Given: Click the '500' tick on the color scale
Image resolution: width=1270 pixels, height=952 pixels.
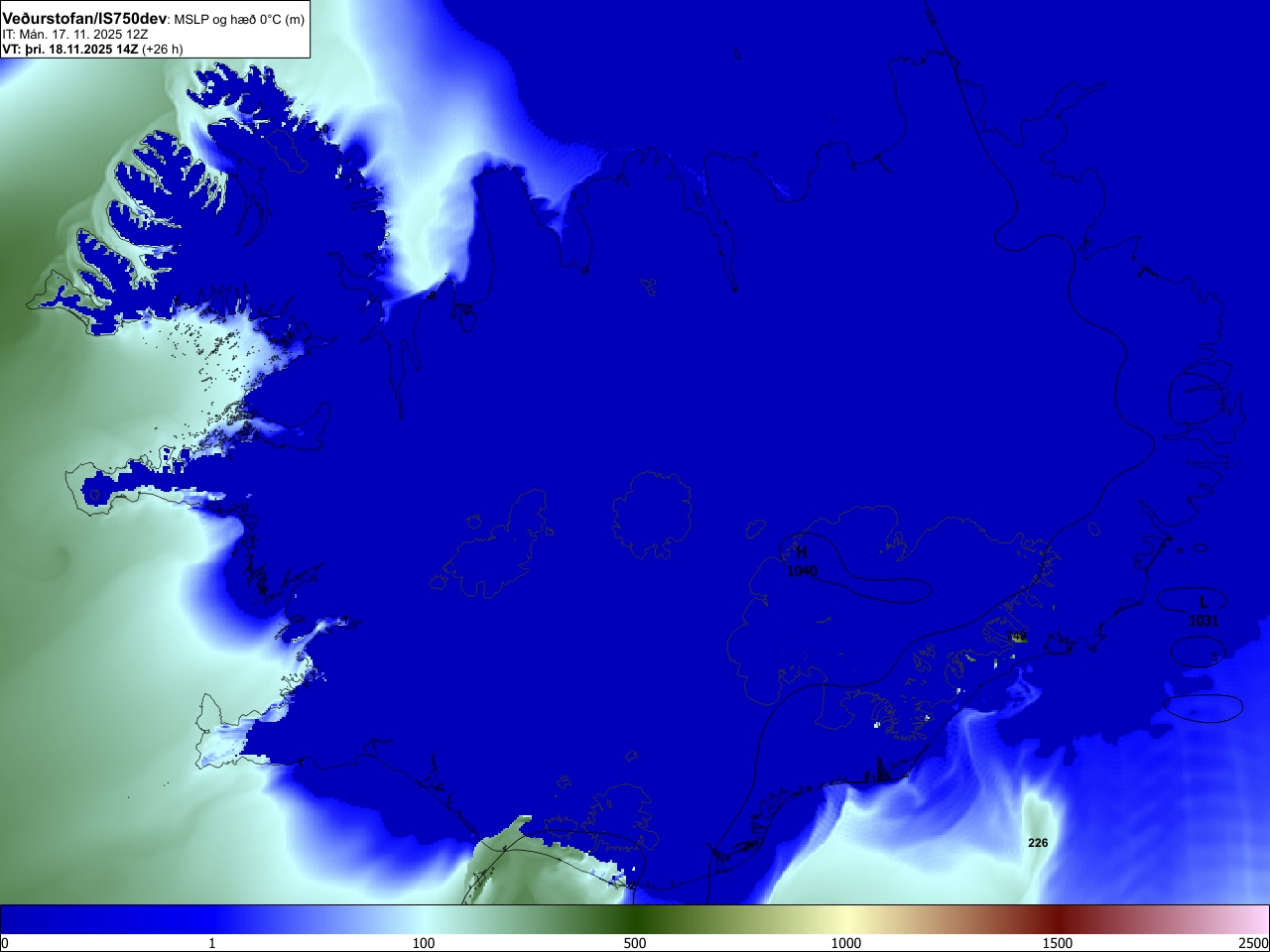Looking at the screenshot, I should [x=635, y=943].
